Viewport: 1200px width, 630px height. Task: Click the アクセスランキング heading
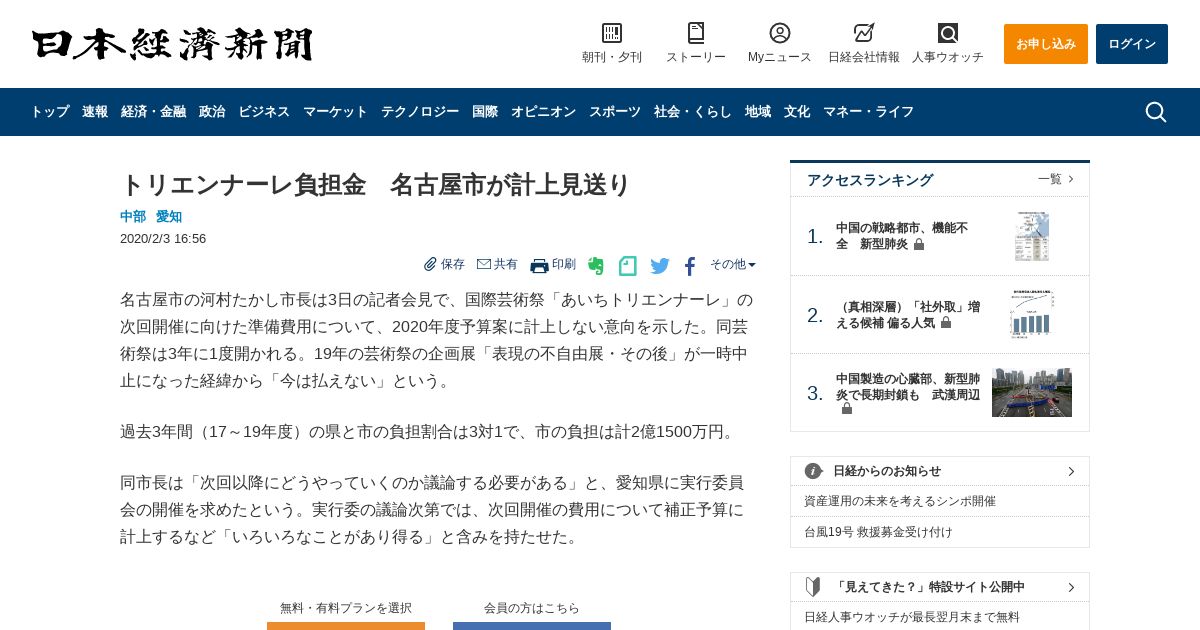pos(870,180)
